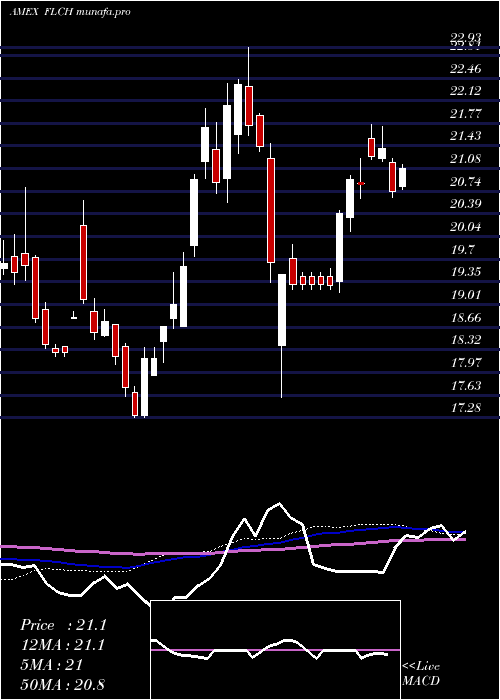
Task: Click the last white candlestick on the right
Action: coord(402,177)
